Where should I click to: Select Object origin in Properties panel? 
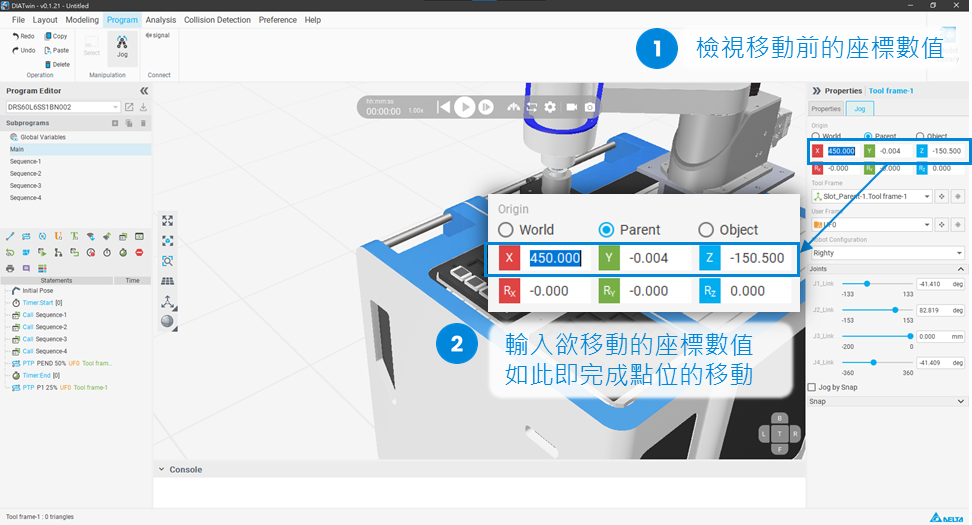point(920,136)
